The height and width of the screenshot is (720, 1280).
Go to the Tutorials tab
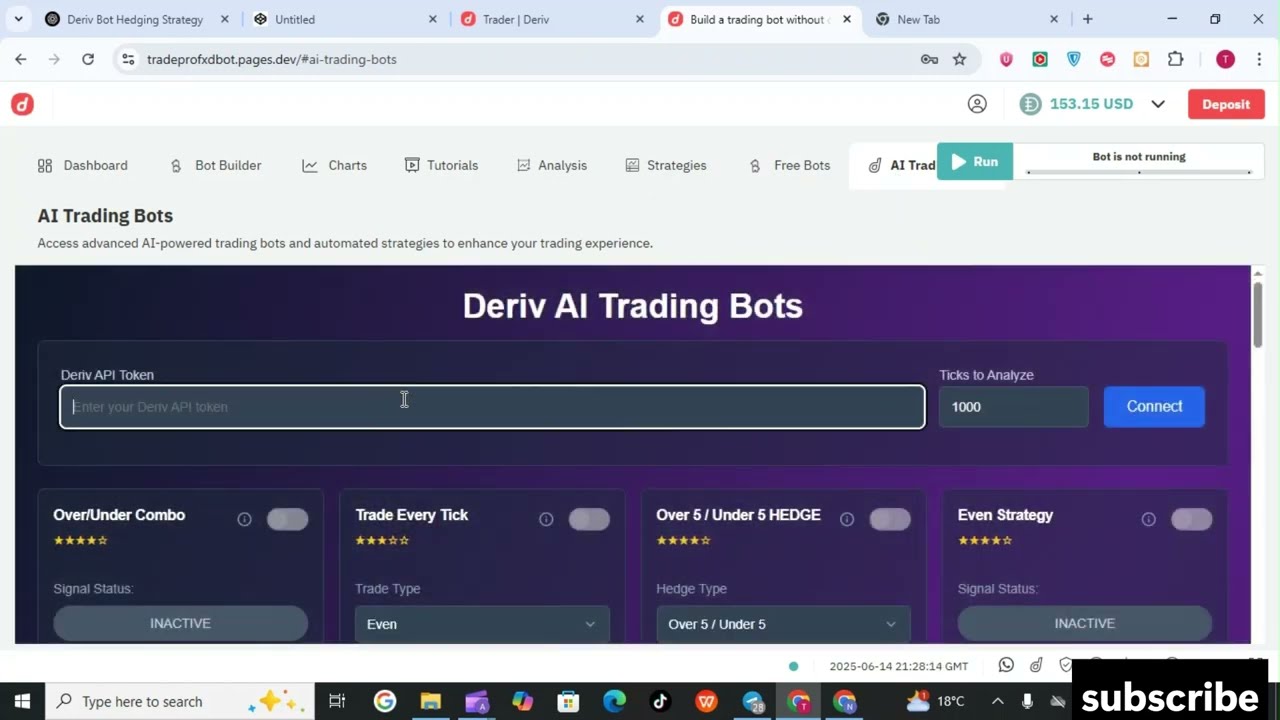pyautogui.click(x=441, y=165)
